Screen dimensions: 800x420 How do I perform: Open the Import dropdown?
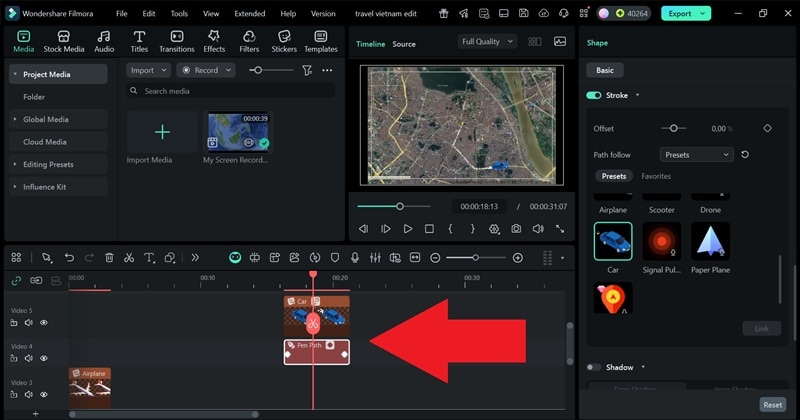click(148, 71)
